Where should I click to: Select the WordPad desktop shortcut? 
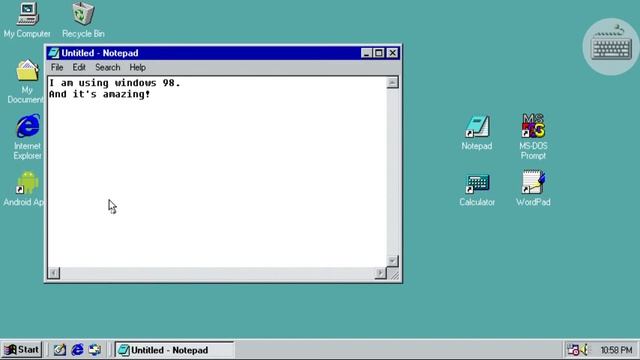[x=533, y=188]
